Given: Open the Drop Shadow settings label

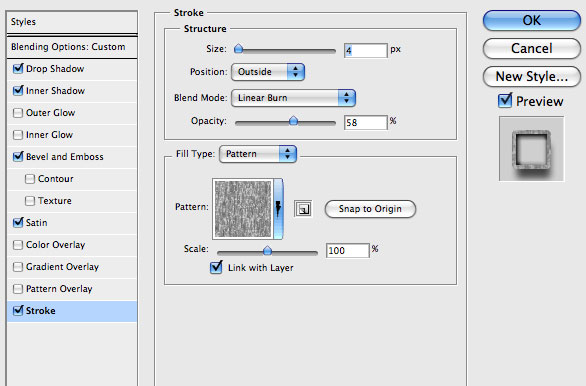Looking at the screenshot, I should point(55,69).
